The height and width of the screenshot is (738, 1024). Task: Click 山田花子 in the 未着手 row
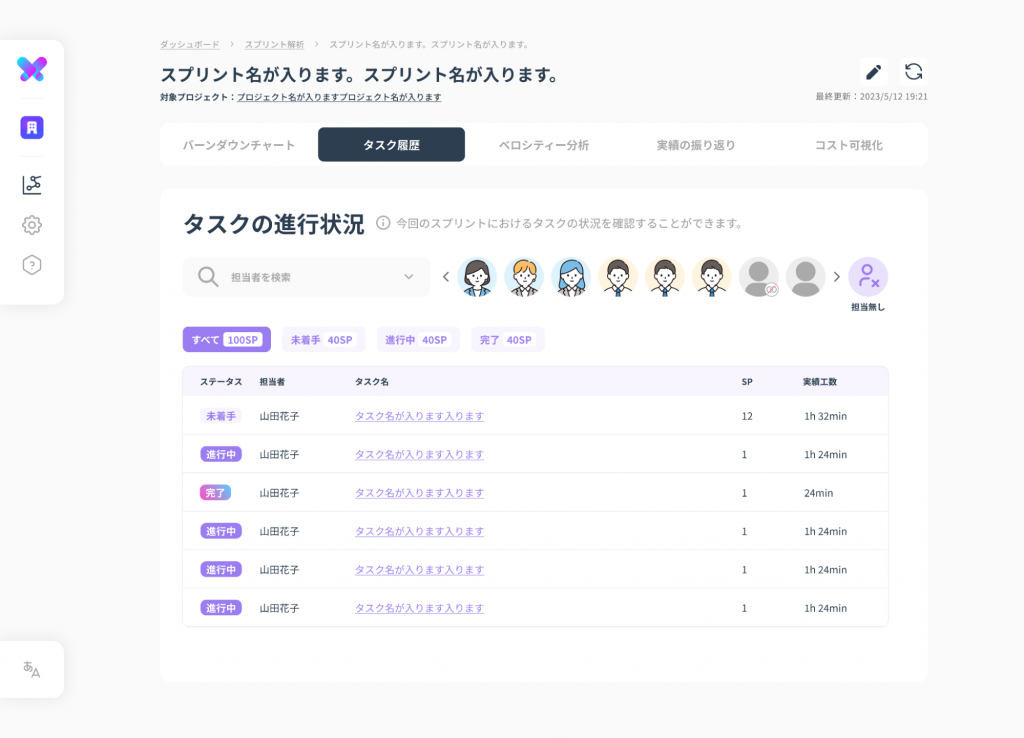pos(280,416)
